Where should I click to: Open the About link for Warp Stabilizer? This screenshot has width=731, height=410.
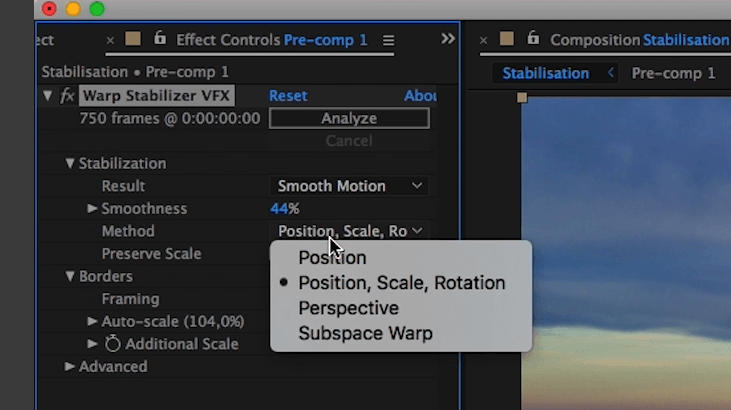pyautogui.click(x=421, y=96)
